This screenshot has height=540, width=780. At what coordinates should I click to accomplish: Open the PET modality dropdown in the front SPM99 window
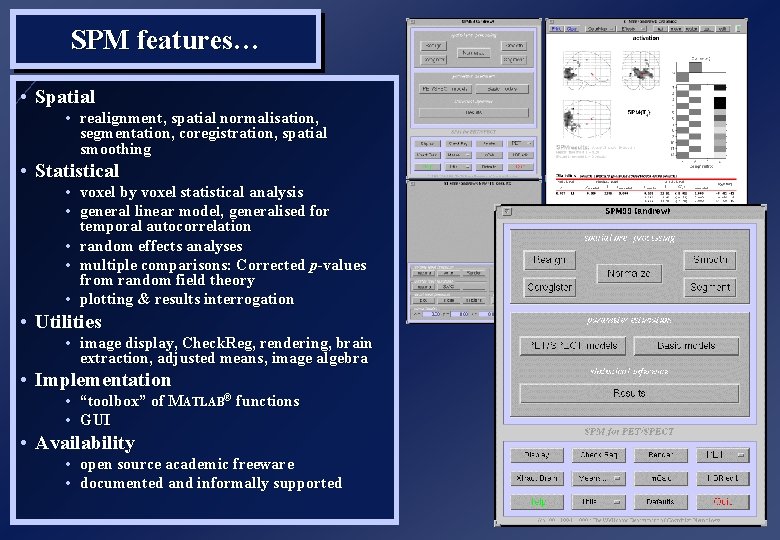(723, 454)
